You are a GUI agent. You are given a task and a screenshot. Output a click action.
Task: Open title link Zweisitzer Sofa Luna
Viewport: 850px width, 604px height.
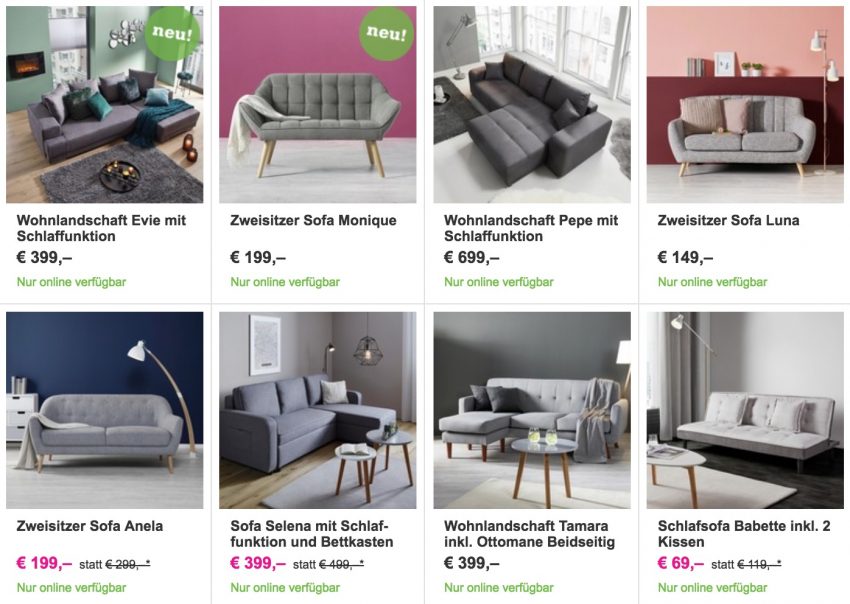point(728,221)
